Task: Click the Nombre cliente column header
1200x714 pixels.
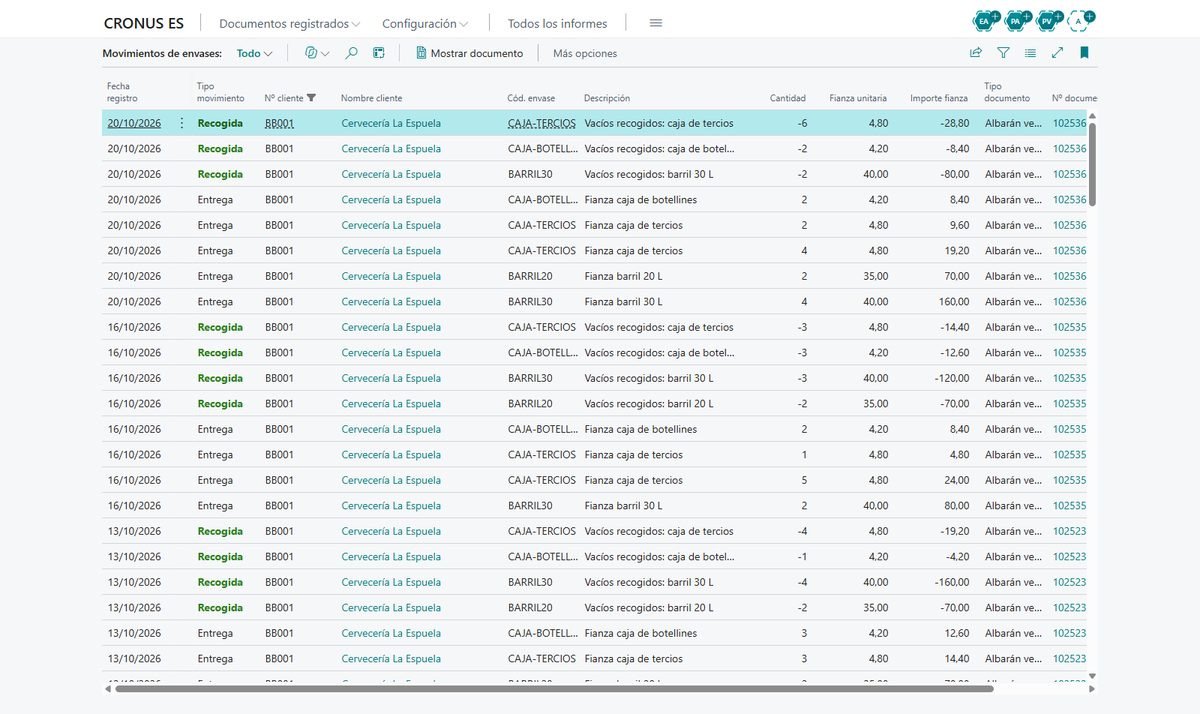Action: click(x=372, y=98)
